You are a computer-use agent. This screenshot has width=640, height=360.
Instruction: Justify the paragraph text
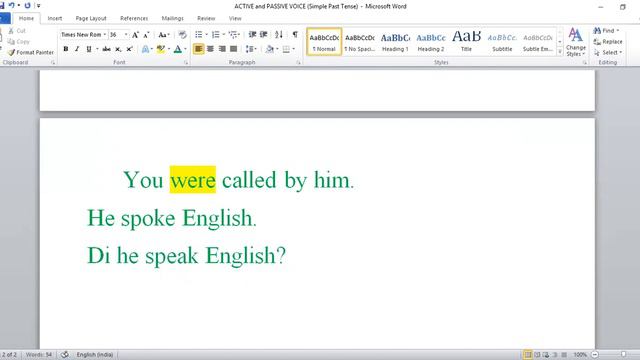tap(233, 49)
